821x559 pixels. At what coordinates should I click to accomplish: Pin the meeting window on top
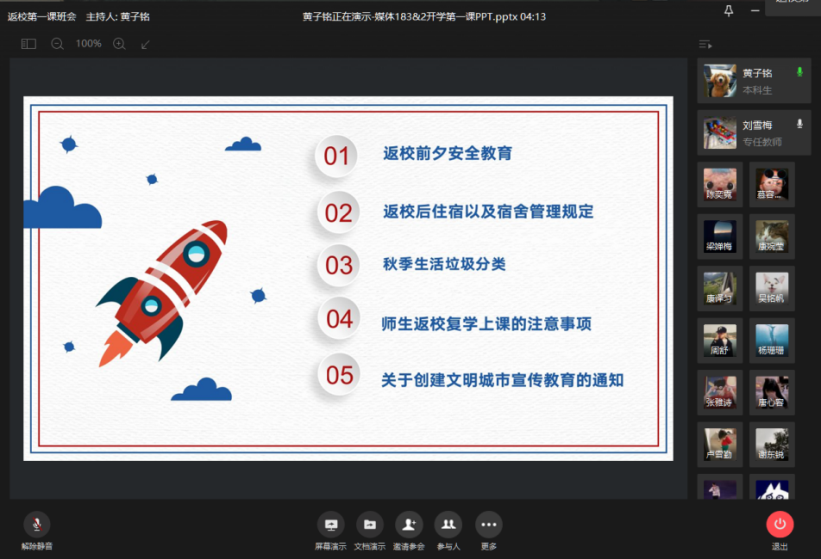pos(729,11)
